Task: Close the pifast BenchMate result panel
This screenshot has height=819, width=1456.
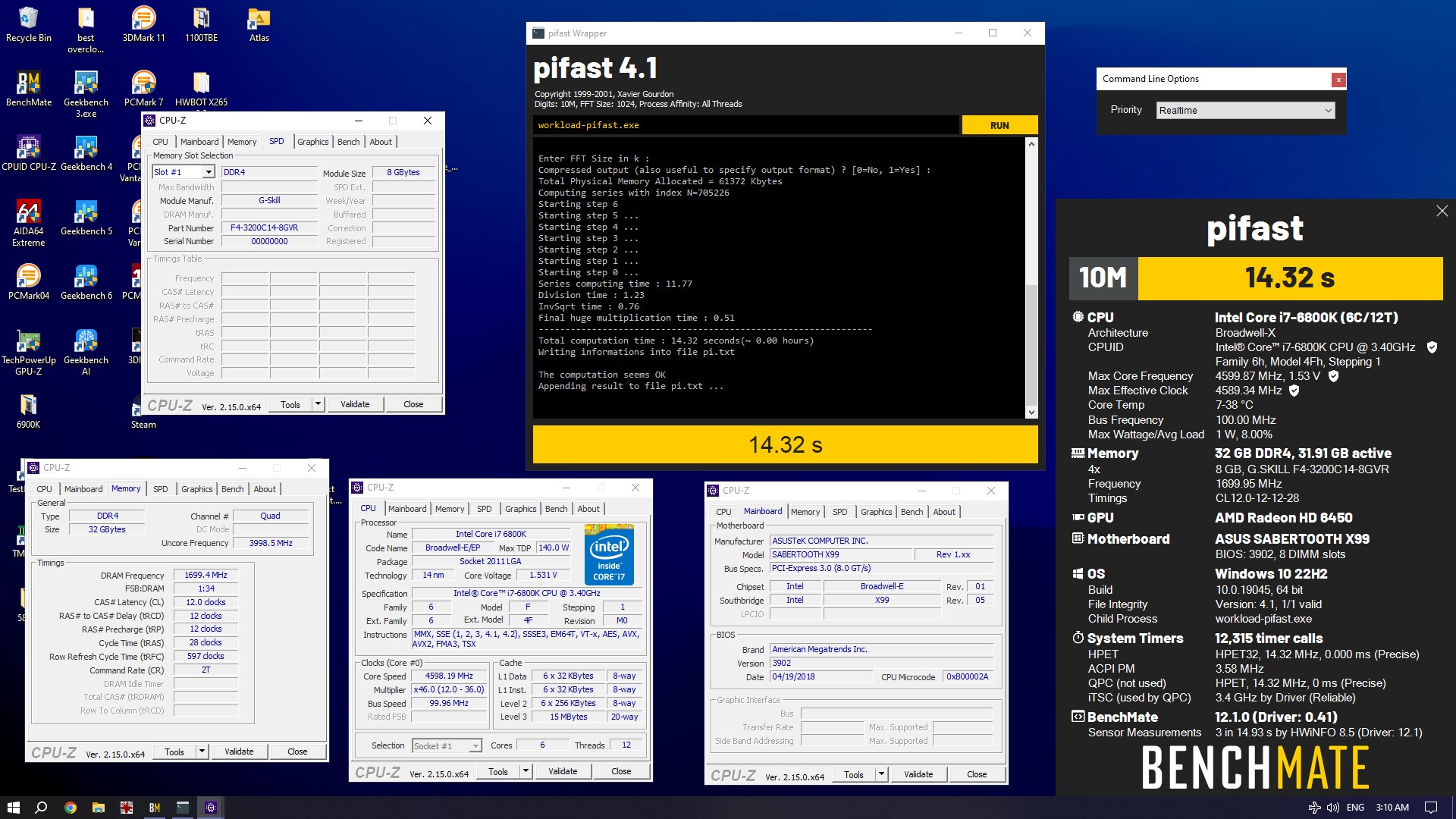Action: pyautogui.click(x=1442, y=211)
